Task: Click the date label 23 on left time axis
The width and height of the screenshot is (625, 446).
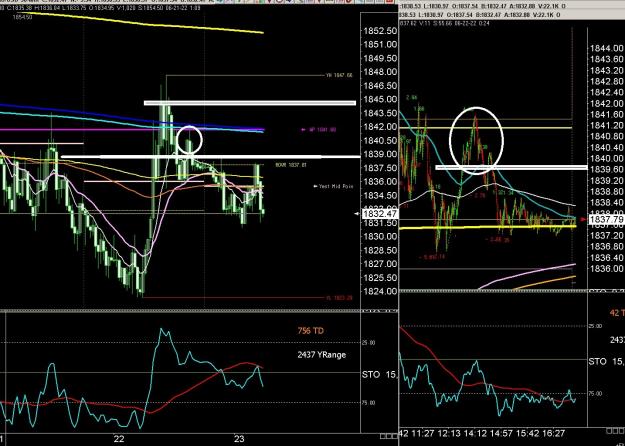Action: point(239,439)
